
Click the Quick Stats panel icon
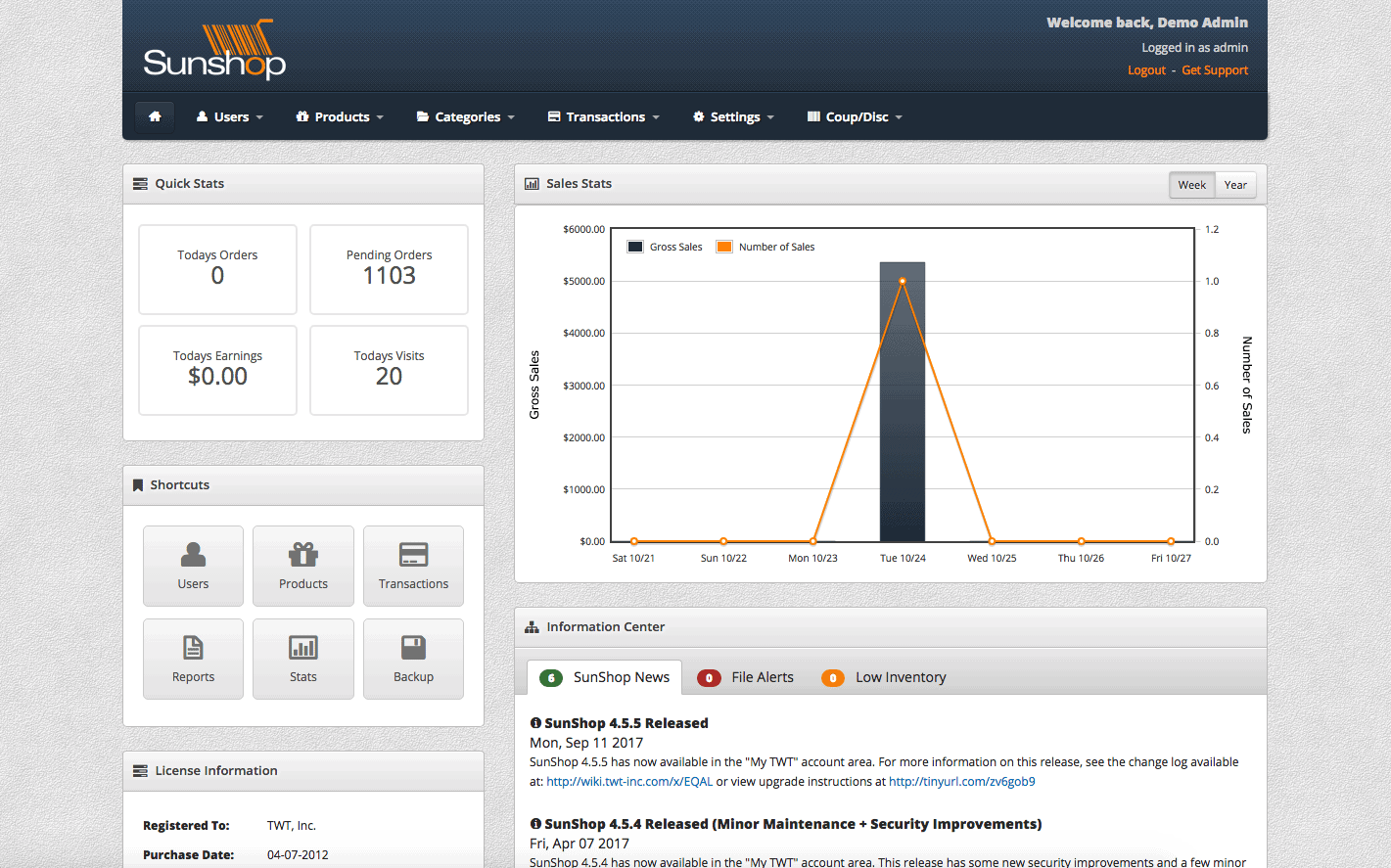[x=140, y=184]
